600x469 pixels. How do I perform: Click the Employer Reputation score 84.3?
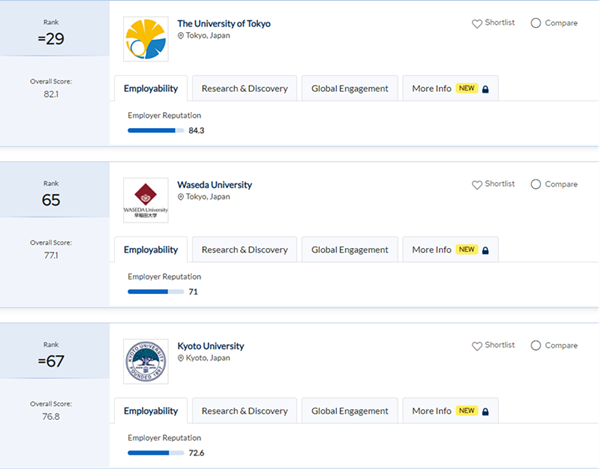pos(196,131)
